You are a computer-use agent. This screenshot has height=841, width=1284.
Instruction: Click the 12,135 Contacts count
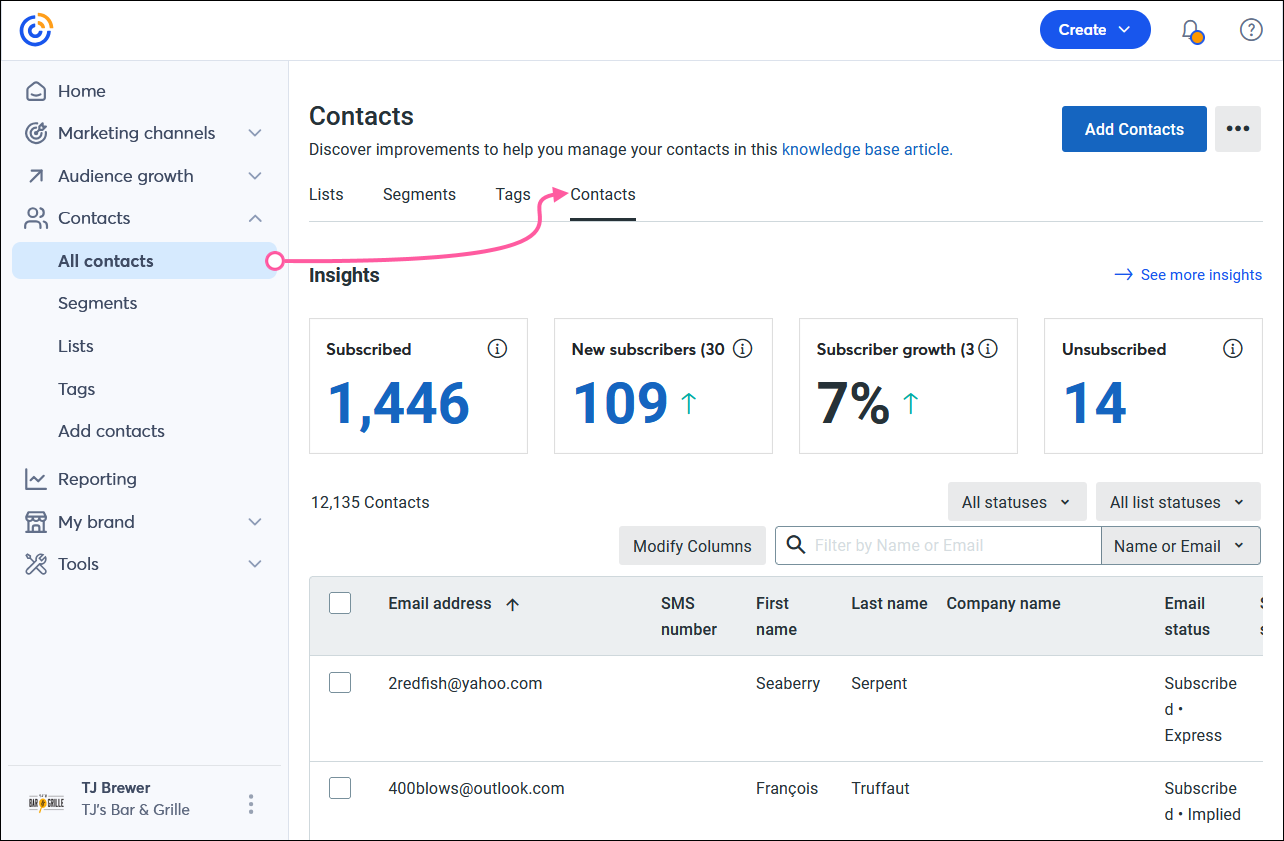(370, 503)
